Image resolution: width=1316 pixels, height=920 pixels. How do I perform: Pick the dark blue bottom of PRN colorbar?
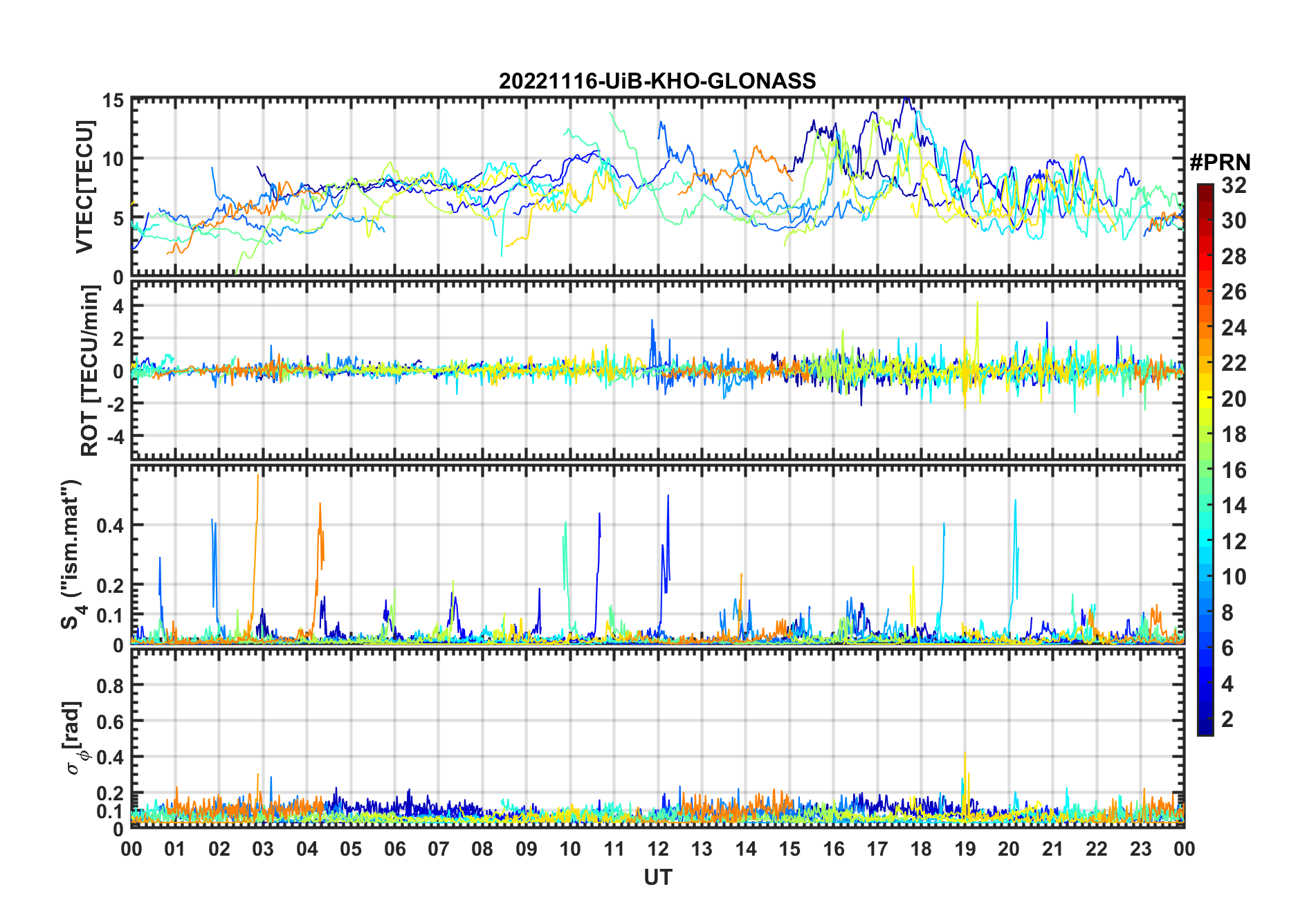coord(1205,730)
